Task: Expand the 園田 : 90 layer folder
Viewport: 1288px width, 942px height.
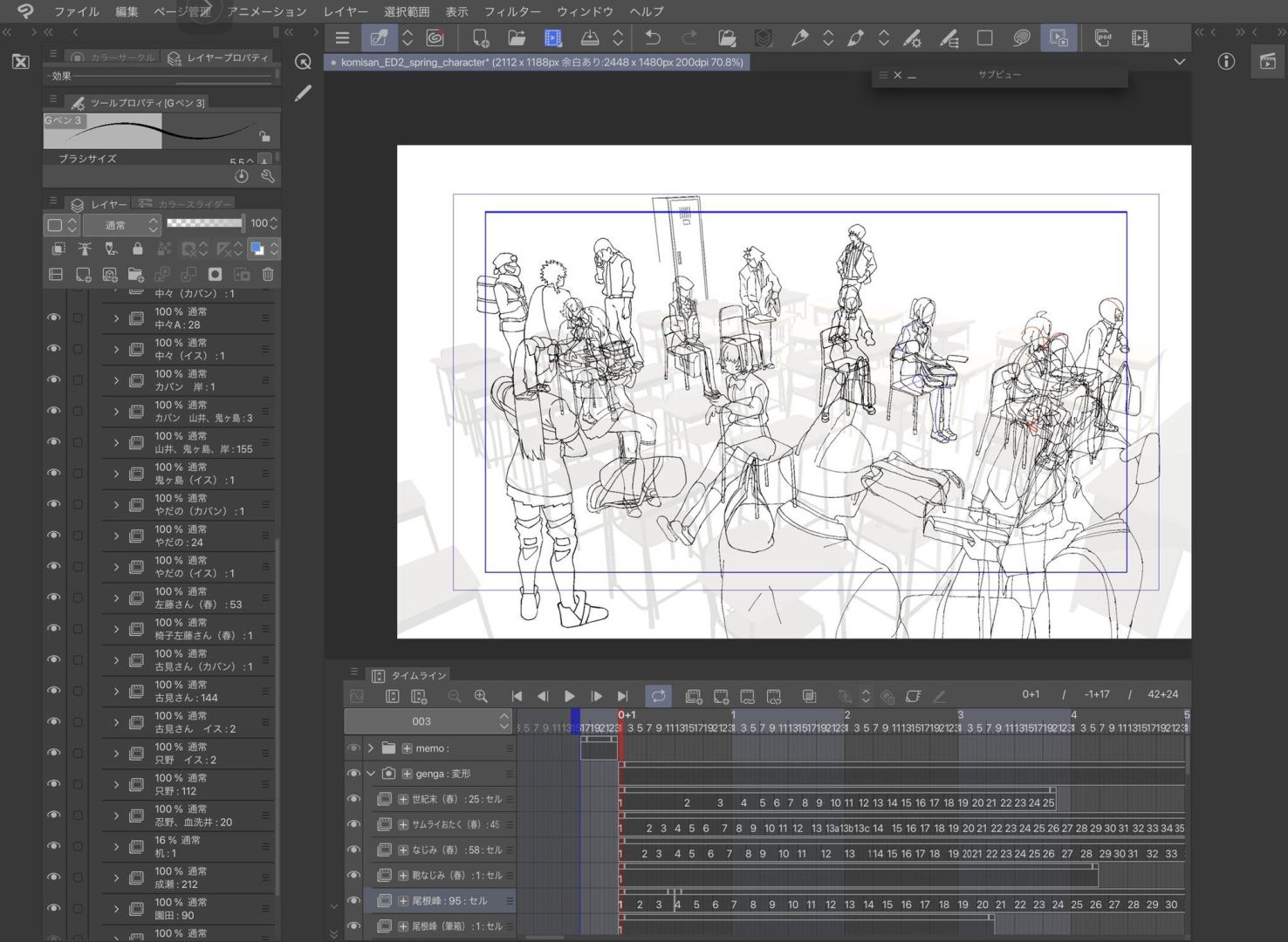Action: click(x=116, y=909)
